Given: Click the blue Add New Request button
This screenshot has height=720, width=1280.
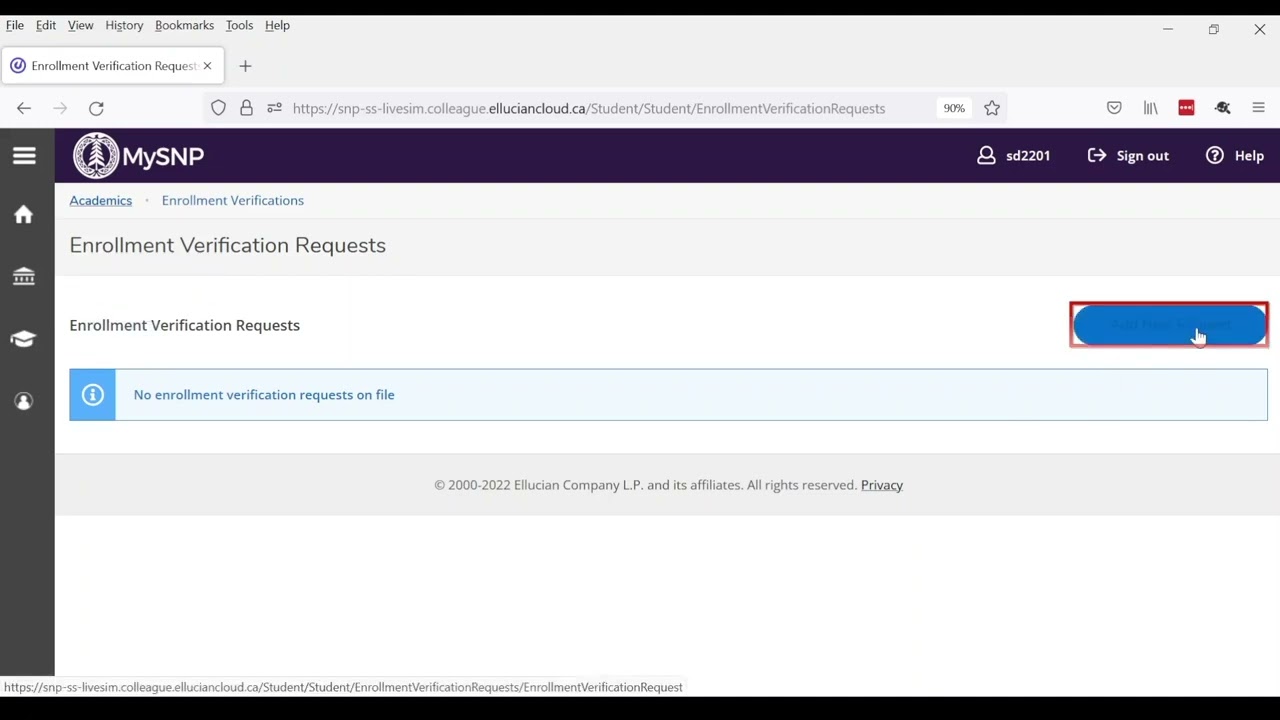Looking at the screenshot, I should (x=1169, y=325).
